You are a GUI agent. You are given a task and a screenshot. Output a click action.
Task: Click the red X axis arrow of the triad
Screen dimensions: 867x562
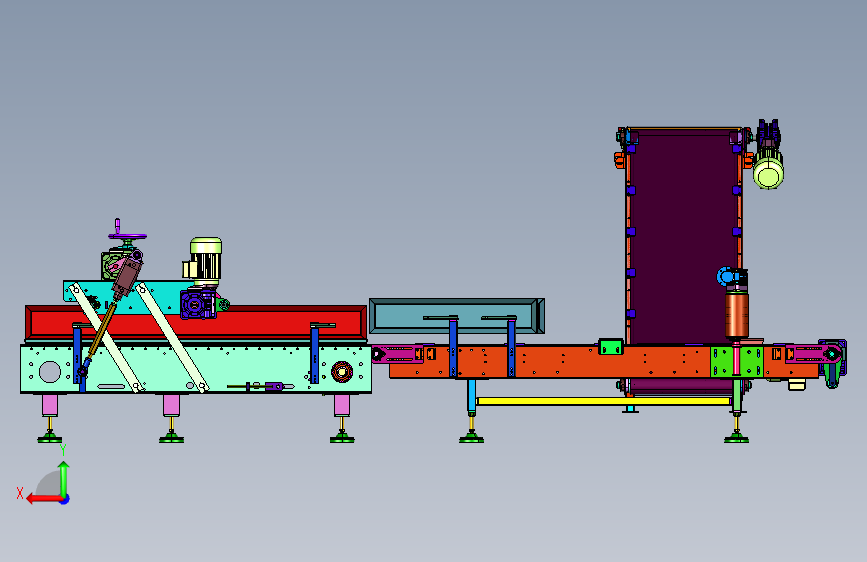[x=43, y=499]
